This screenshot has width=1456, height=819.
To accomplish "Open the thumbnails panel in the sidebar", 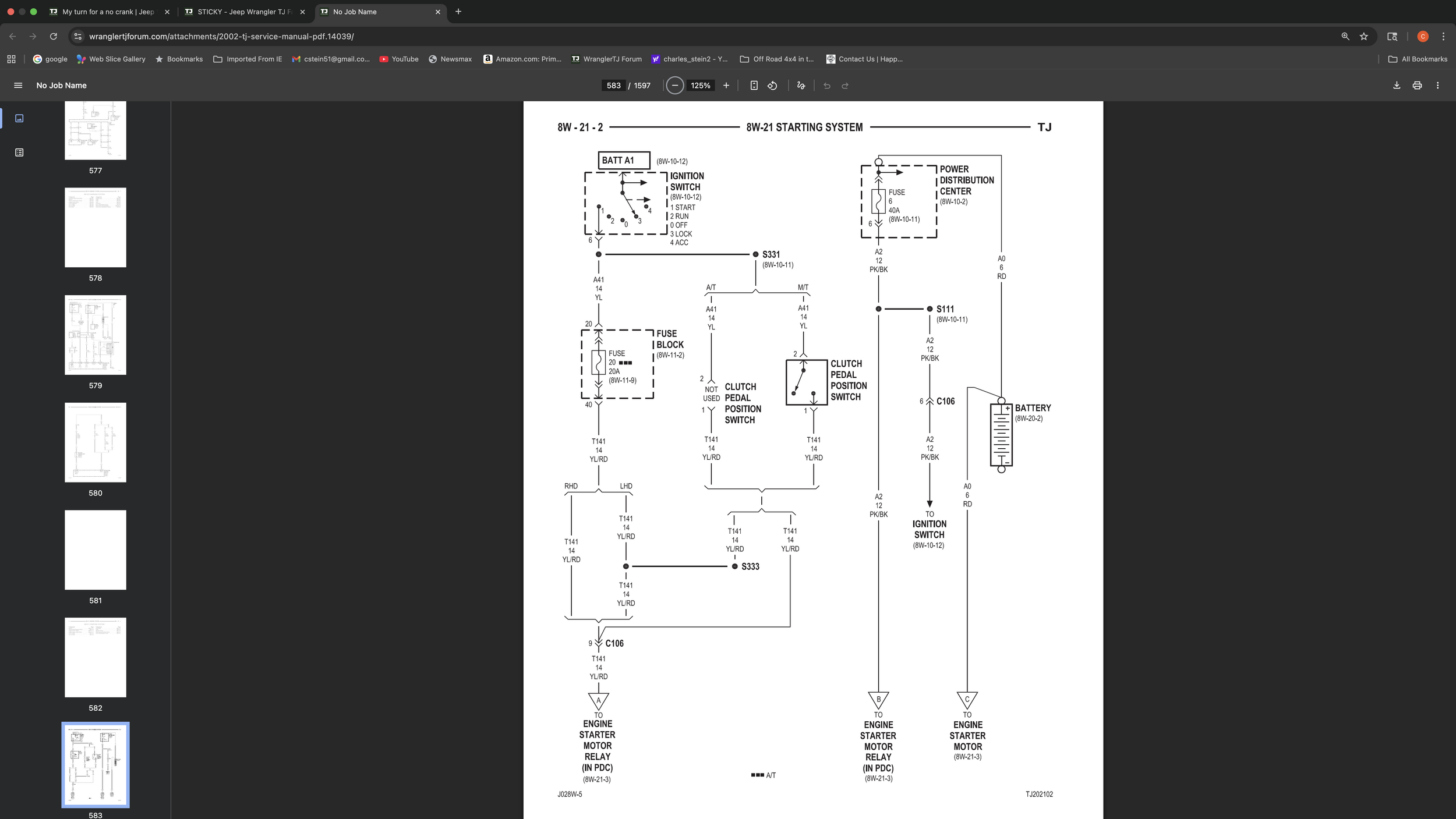I will [x=20, y=118].
